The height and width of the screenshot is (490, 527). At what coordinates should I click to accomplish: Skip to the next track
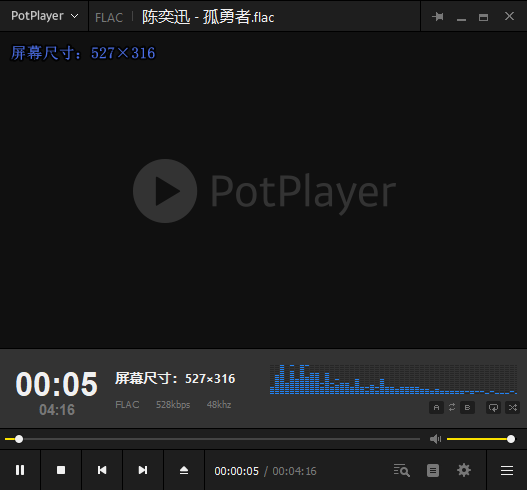[143, 470]
